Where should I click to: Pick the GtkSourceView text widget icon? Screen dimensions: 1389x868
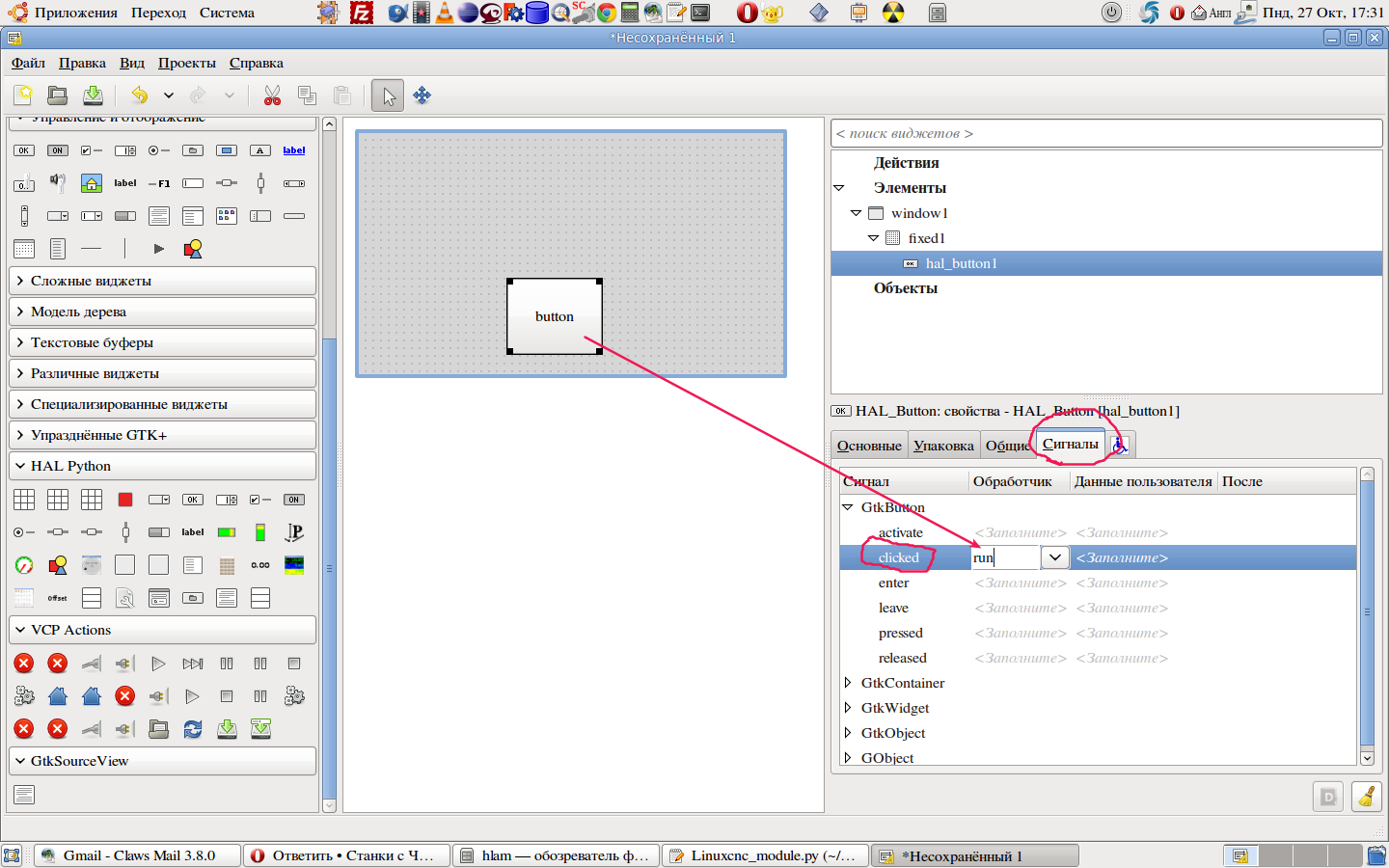(24, 795)
